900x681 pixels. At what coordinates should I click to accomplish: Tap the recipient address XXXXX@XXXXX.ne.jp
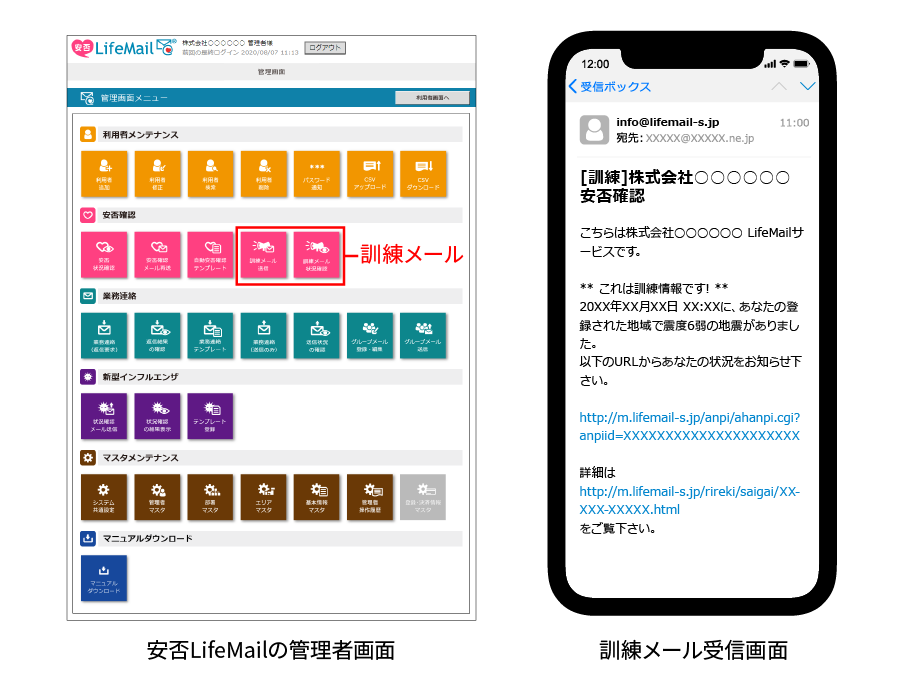tap(700, 138)
